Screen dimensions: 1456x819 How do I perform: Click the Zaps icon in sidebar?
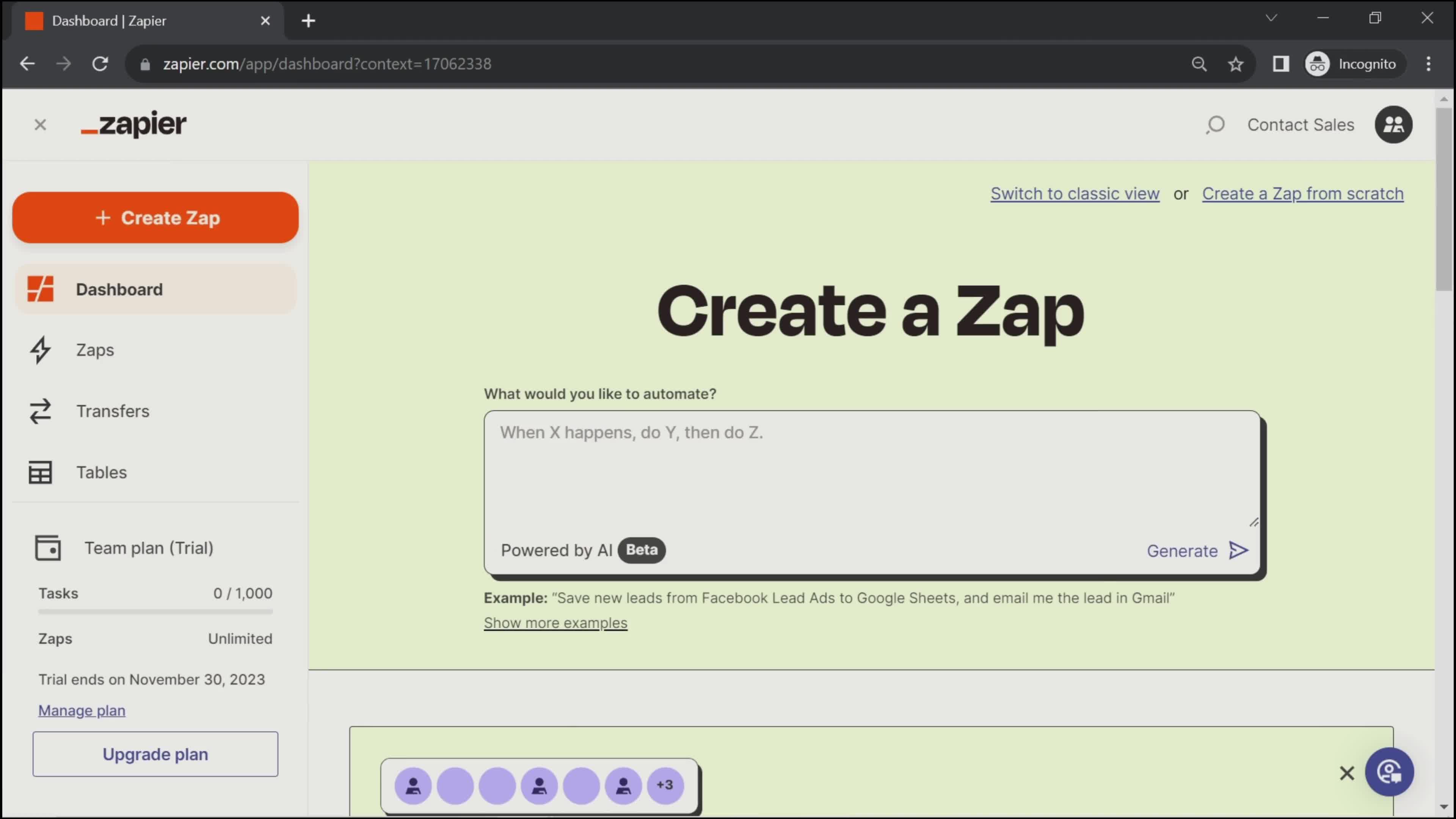pyautogui.click(x=40, y=350)
